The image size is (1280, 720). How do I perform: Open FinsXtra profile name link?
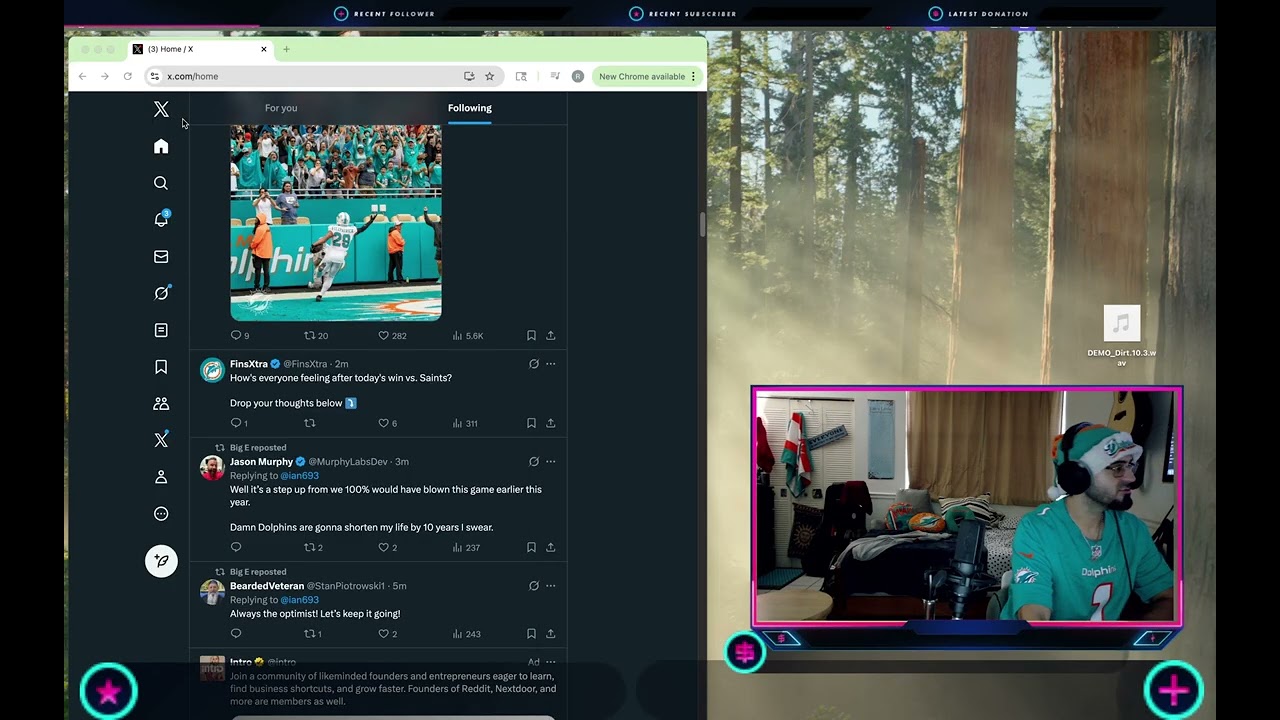(x=249, y=364)
